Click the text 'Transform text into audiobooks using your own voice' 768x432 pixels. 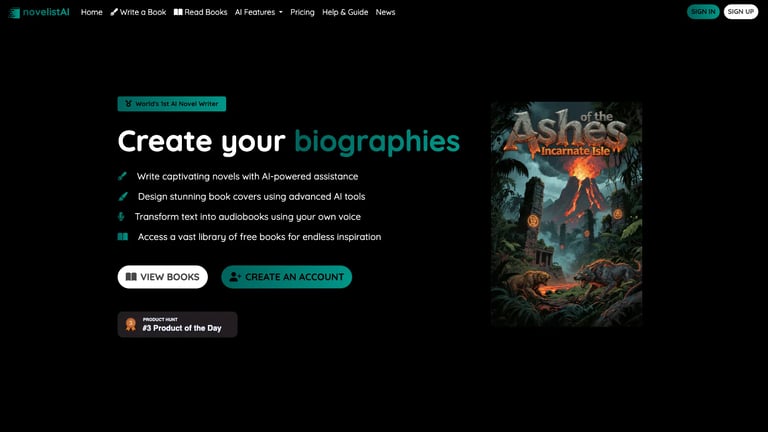[x=248, y=216]
